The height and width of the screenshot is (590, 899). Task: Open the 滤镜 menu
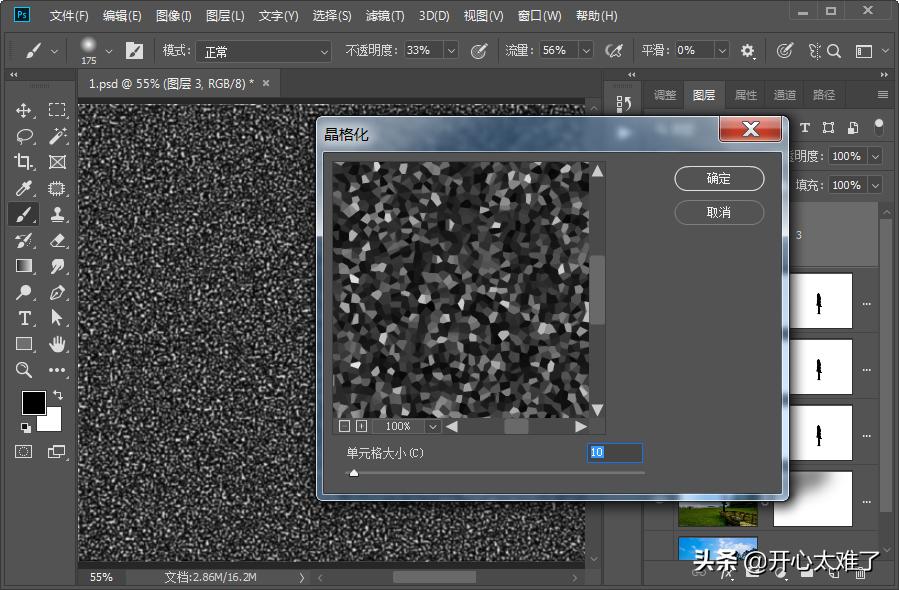[384, 15]
